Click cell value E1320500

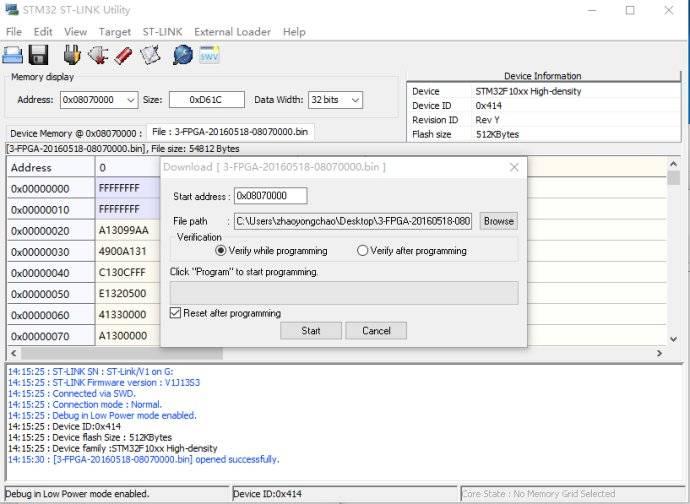click(x=122, y=294)
